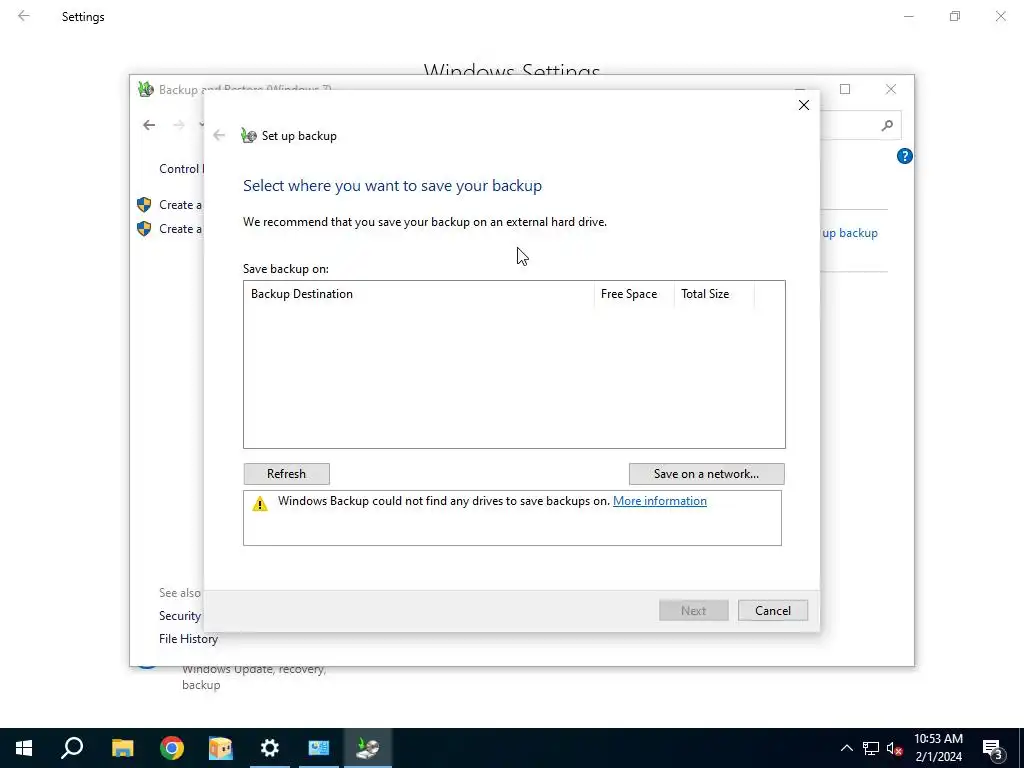This screenshot has height=768, width=1024.
Task: Show hidden system tray icons
Action: point(846,748)
